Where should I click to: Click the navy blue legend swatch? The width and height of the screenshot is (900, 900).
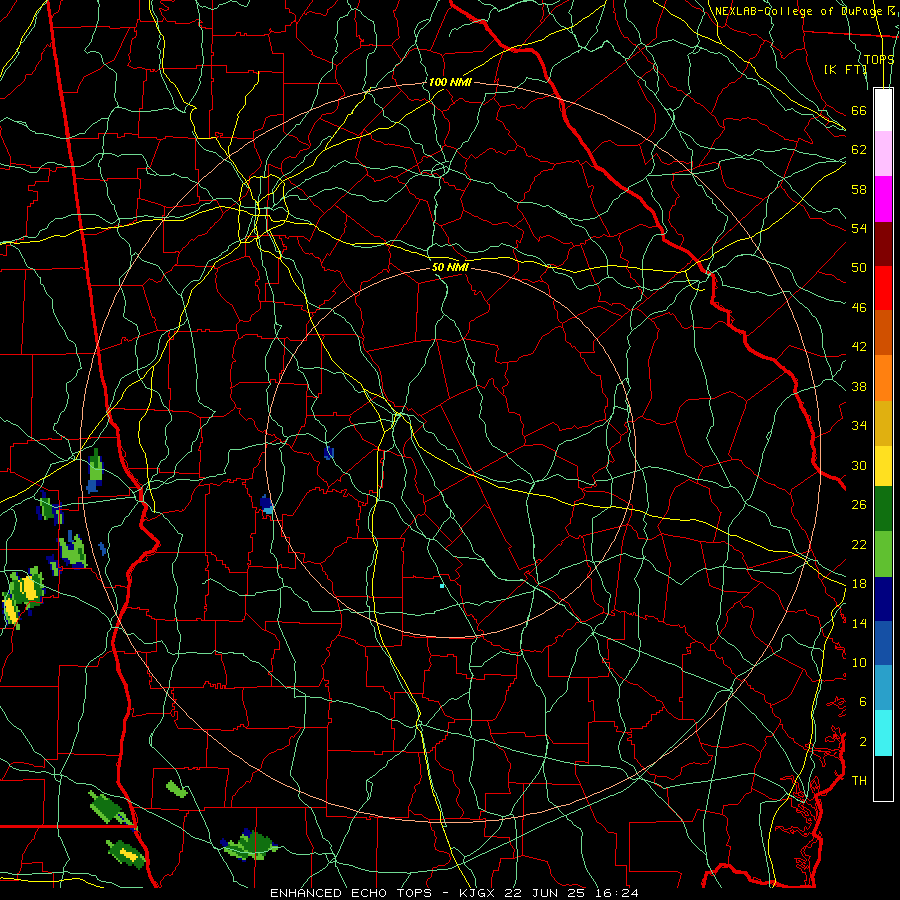click(x=883, y=599)
